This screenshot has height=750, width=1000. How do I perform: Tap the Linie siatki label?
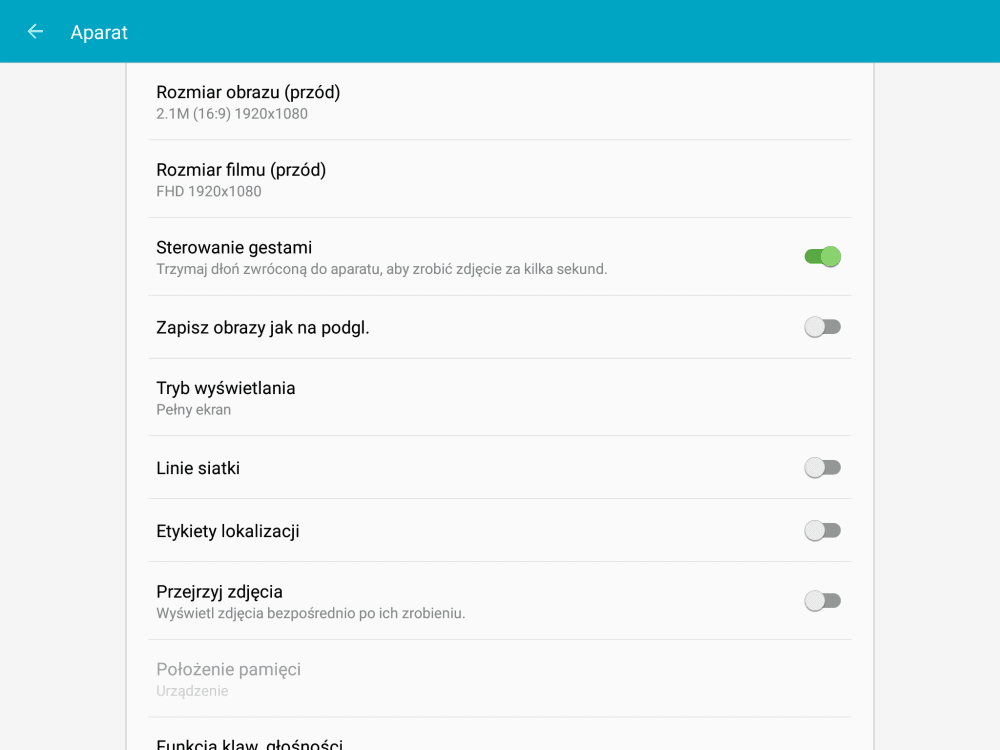[x=198, y=468]
